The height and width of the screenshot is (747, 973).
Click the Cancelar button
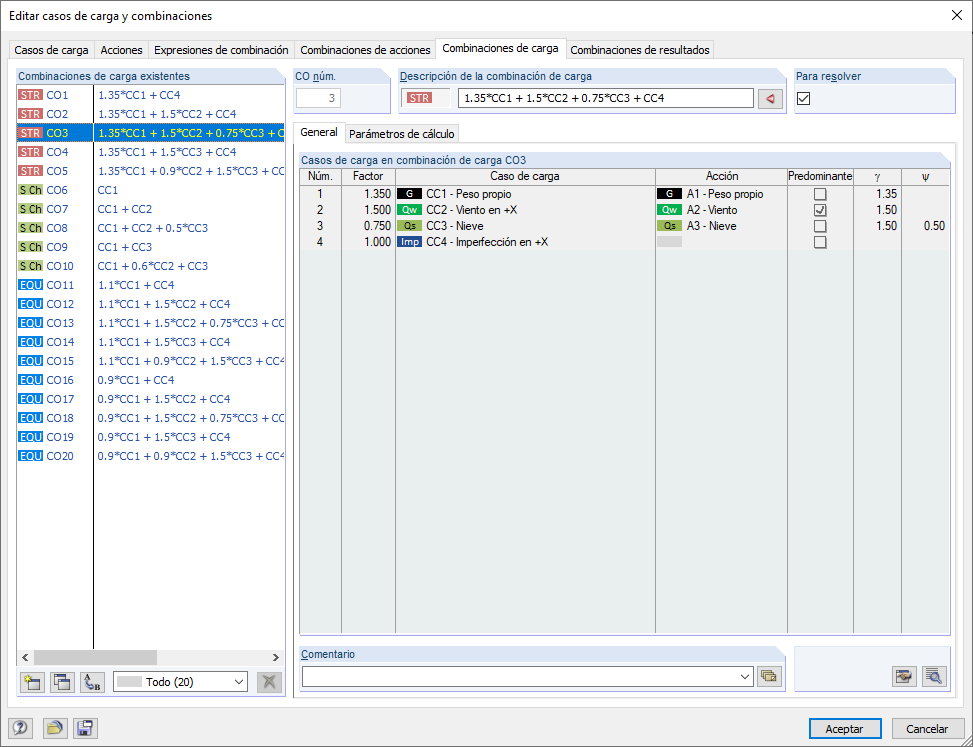tap(927, 729)
